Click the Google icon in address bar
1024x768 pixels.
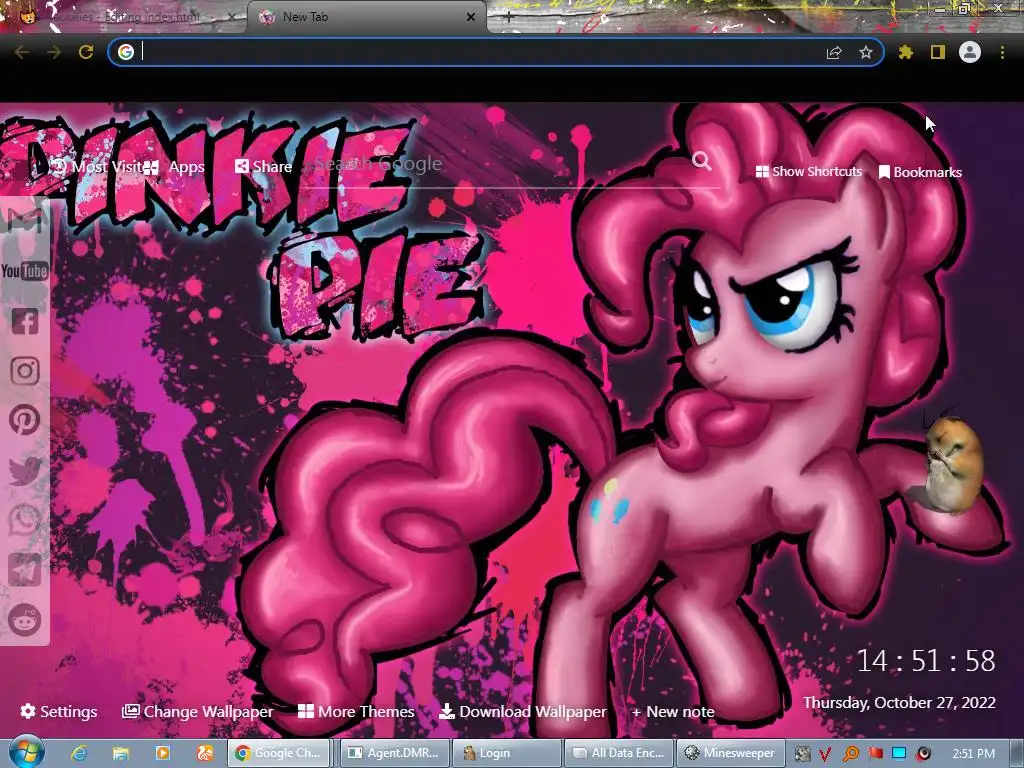126,52
